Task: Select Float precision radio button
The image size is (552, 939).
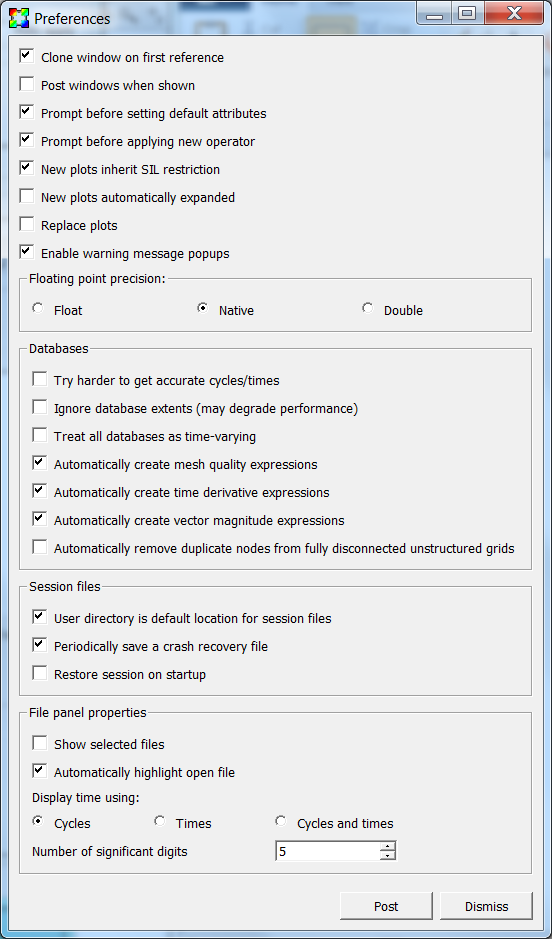Action: (x=38, y=309)
